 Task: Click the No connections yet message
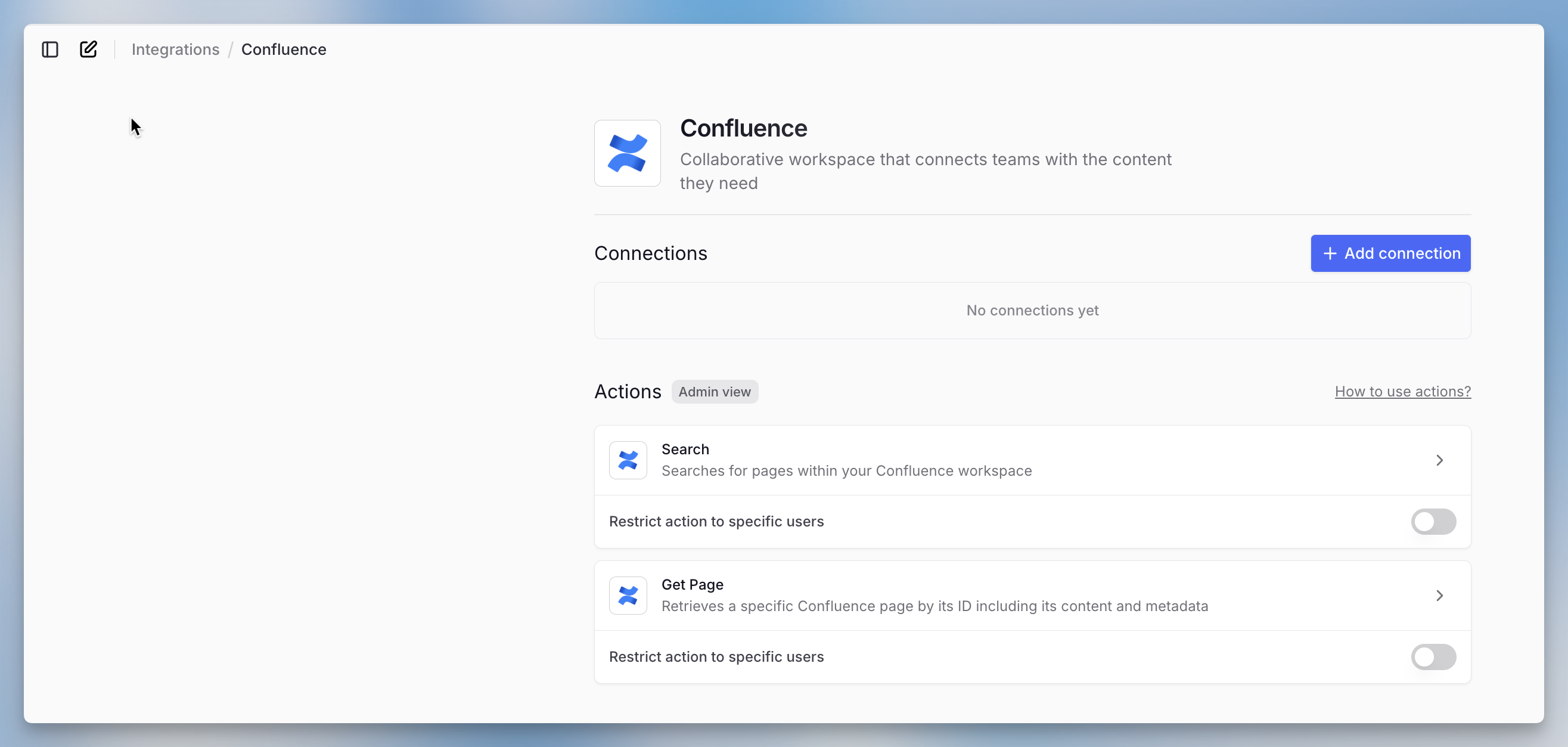pos(1032,311)
